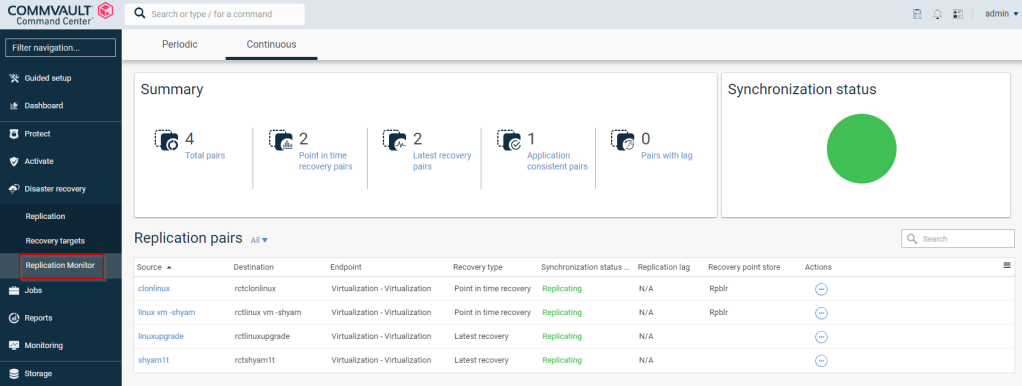
Task: Open actions menu for clonlinux row
Action: point(821,289)
